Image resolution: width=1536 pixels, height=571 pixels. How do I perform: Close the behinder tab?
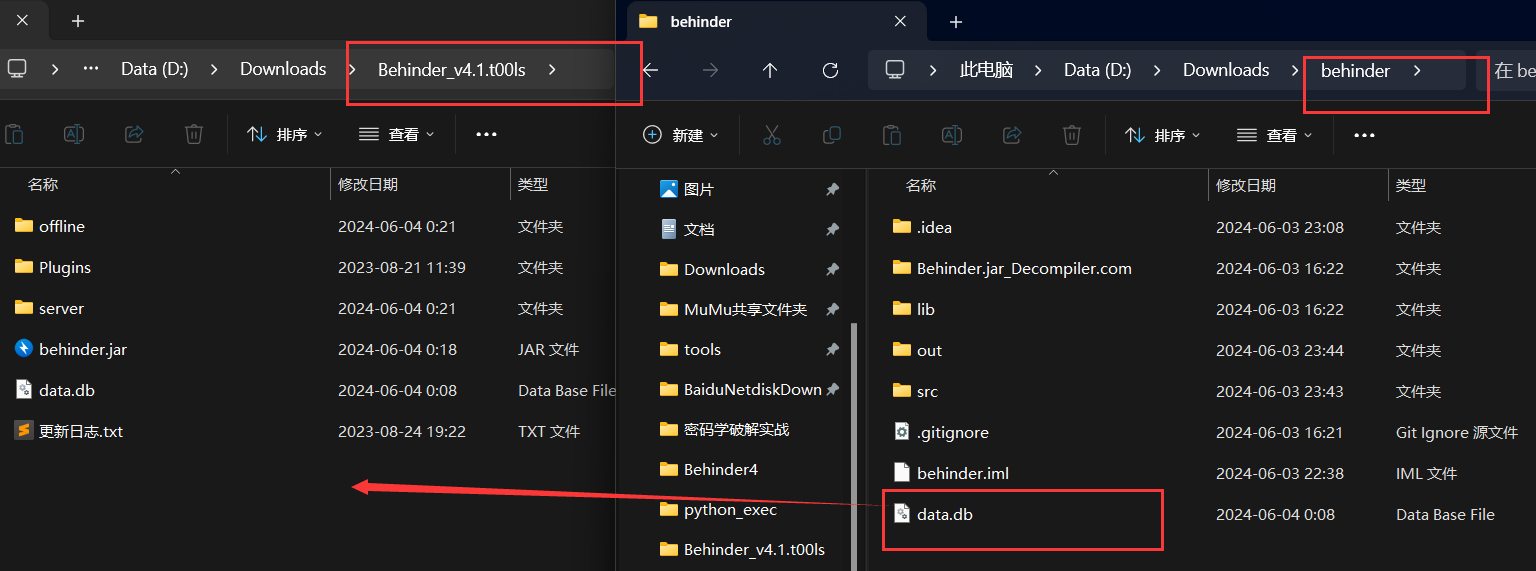tap(900, 21)
